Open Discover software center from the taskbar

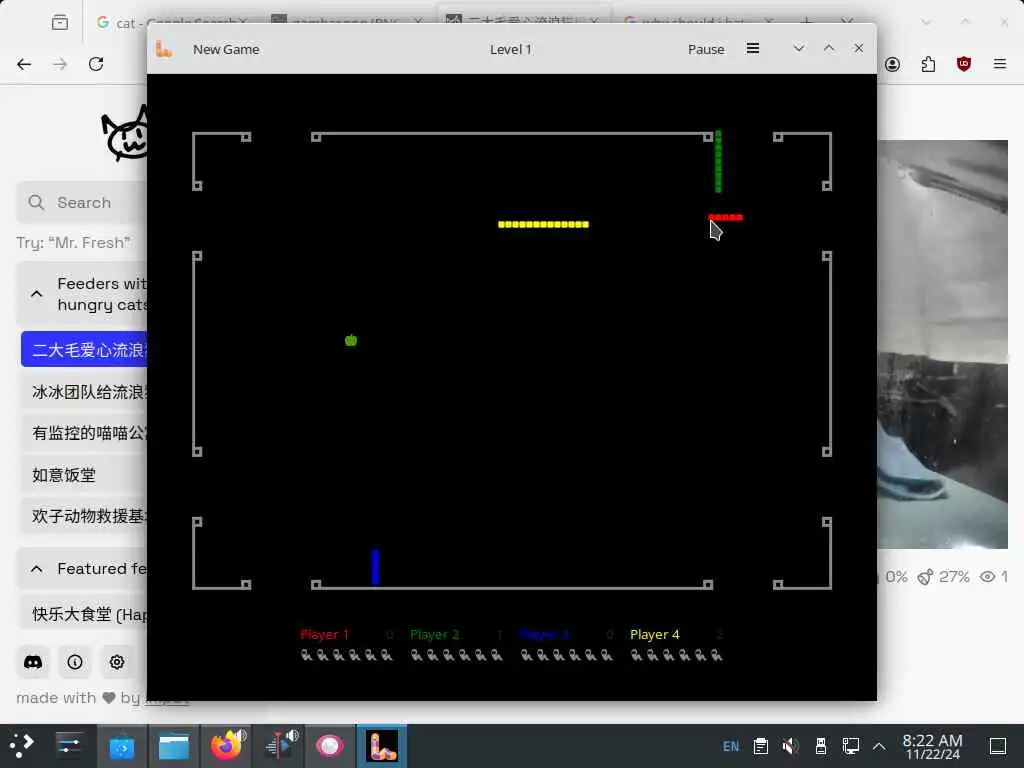121,746
